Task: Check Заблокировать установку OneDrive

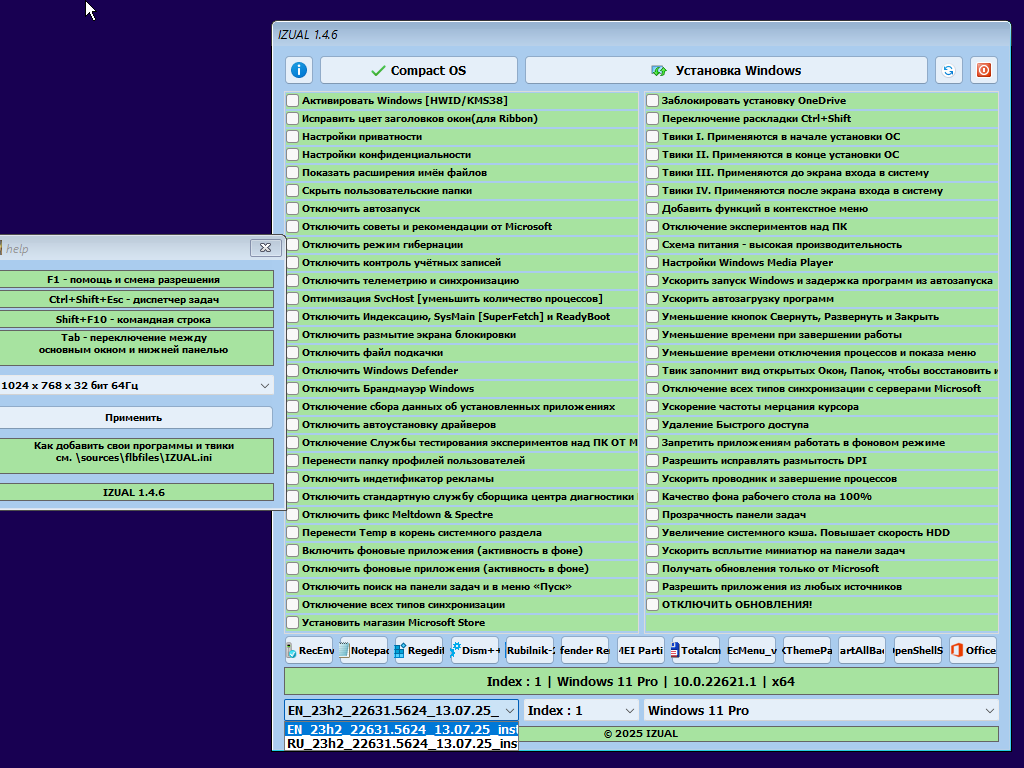Action: coord(652,101)
